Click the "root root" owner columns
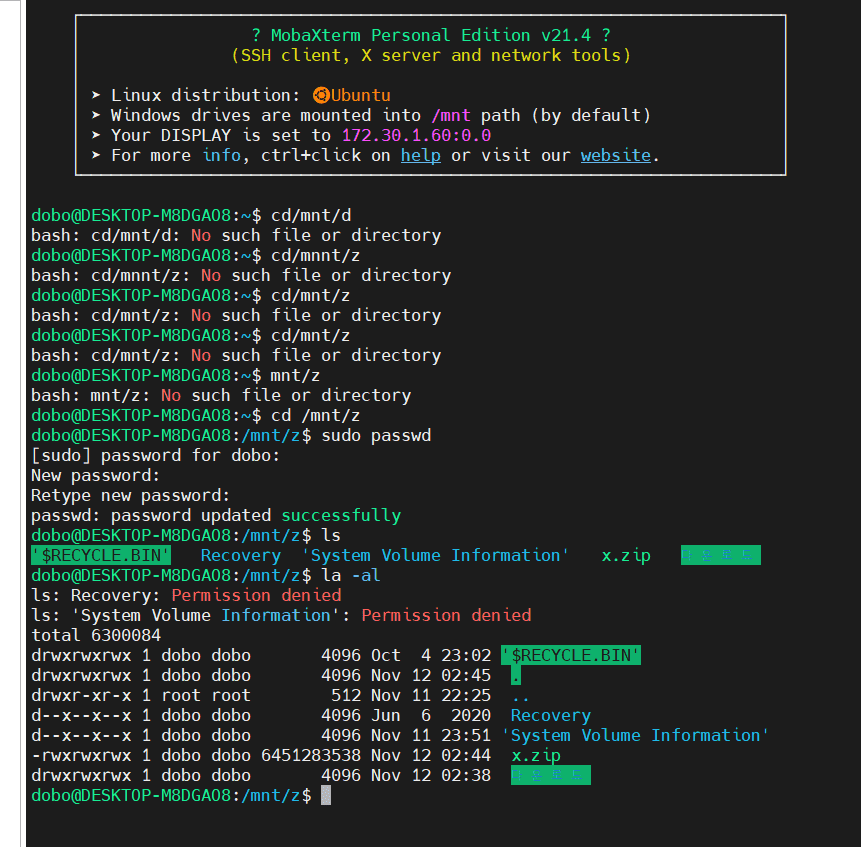The width and height of the screenshot is (861, 847). tap(206, 695)
